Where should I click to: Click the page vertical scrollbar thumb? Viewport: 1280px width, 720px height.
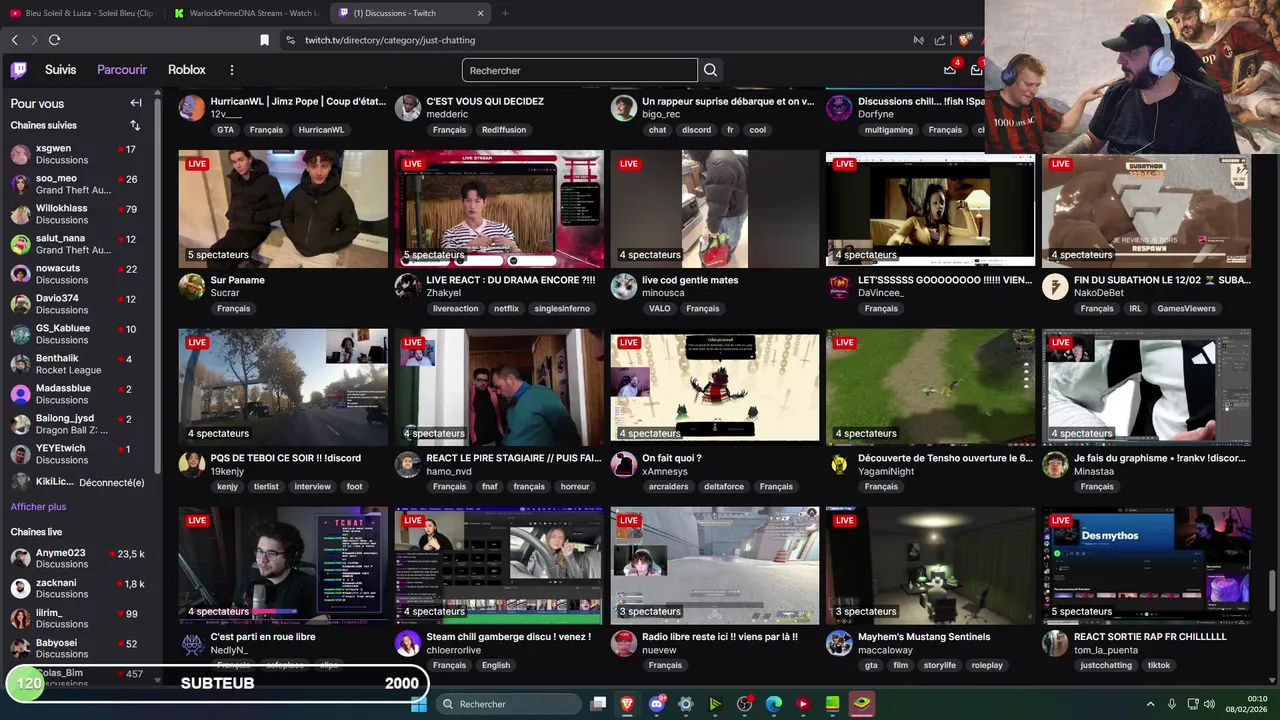(1272, 589)
